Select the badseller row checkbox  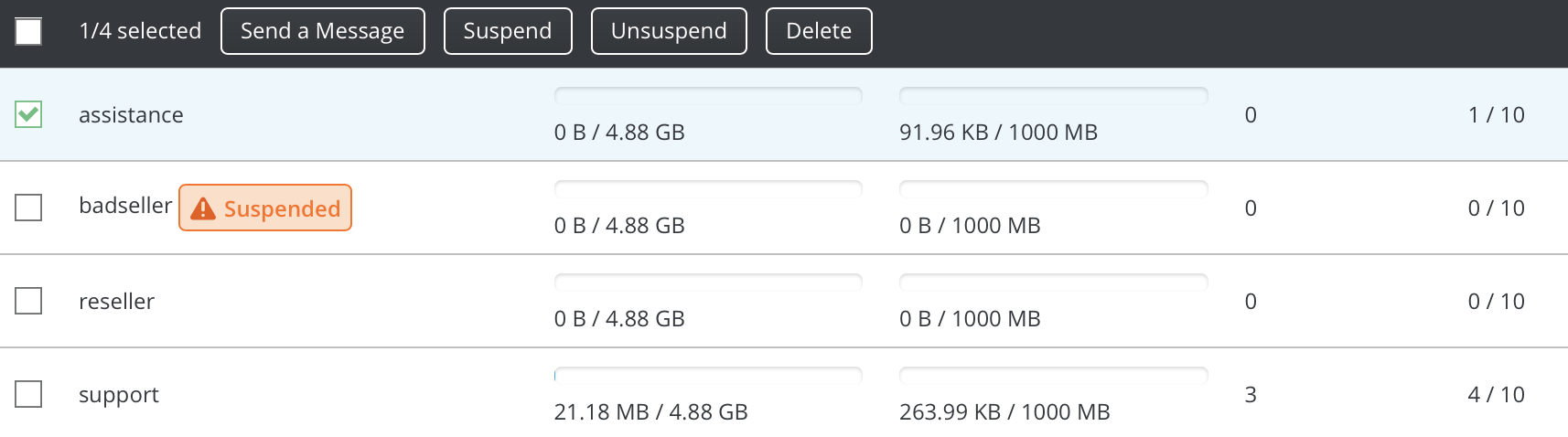click(x=28, y=208)
